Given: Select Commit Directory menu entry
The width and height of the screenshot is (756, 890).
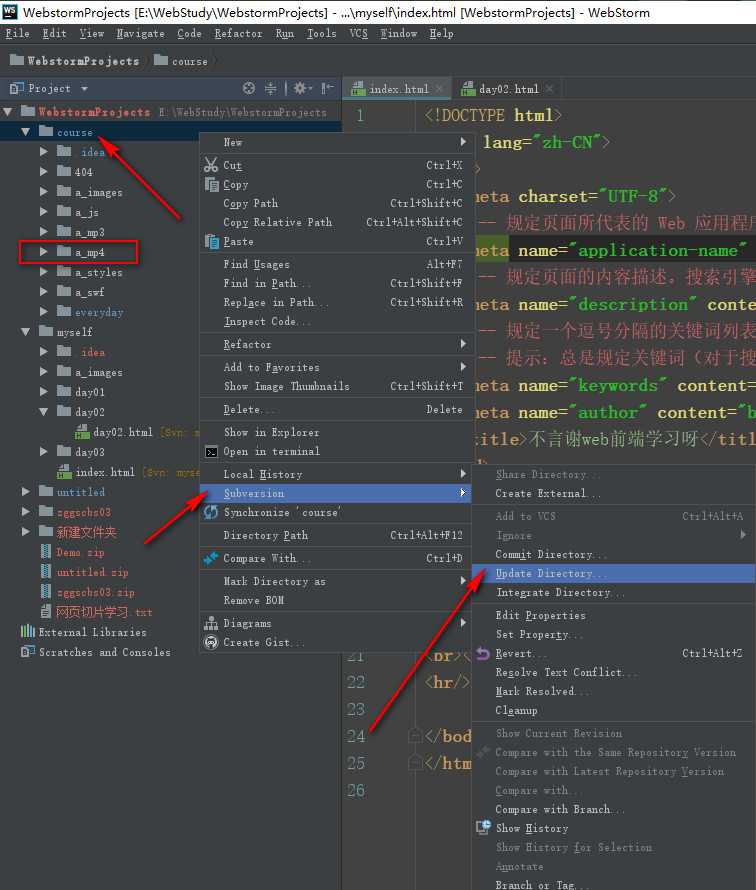Looking at the screenshot, I should [x=614, y=554].
